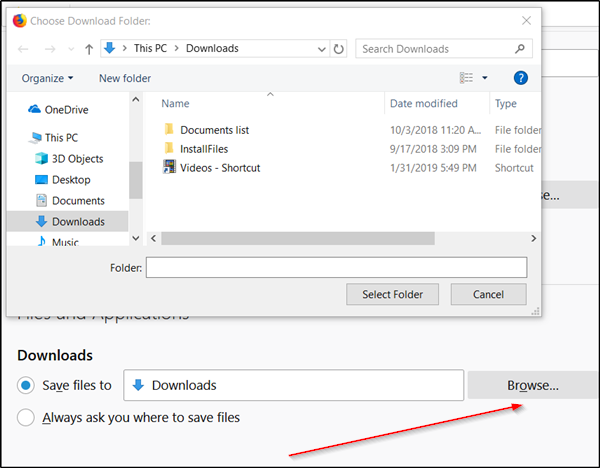Image resolution: width=600 pixels, height=468 pixels.
Task: Open the Organize dropdown menu
Action: pos(46,78)
